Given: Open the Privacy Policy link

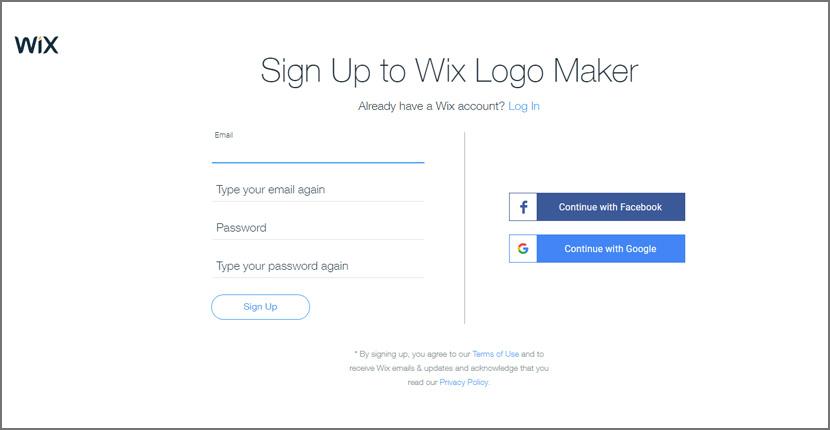Looking at the screenshot, I should pyautogui.click(x=464, y=382).
